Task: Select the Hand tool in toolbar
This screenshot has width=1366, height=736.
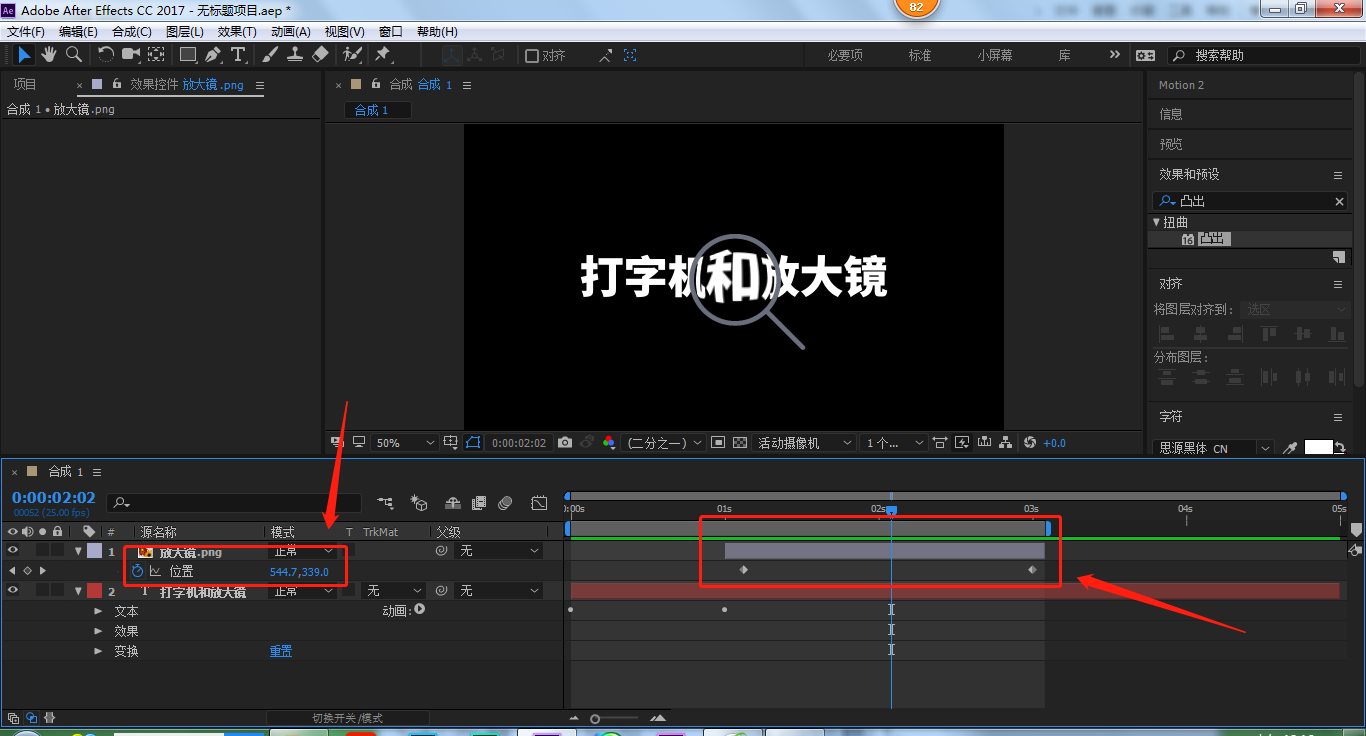Action: (48, 54)
